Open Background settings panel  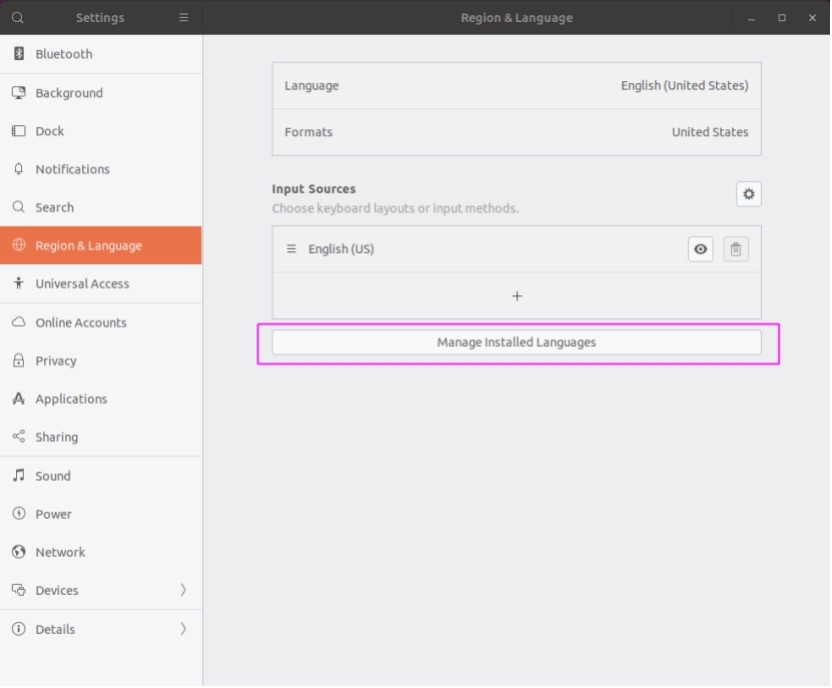101,93
